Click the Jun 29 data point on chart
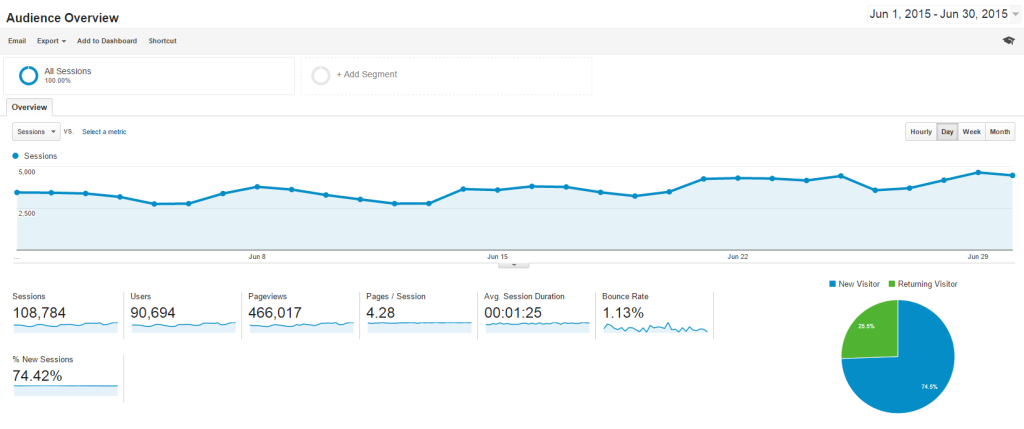This screenshot has width=1024, height=429. (978, 172)
